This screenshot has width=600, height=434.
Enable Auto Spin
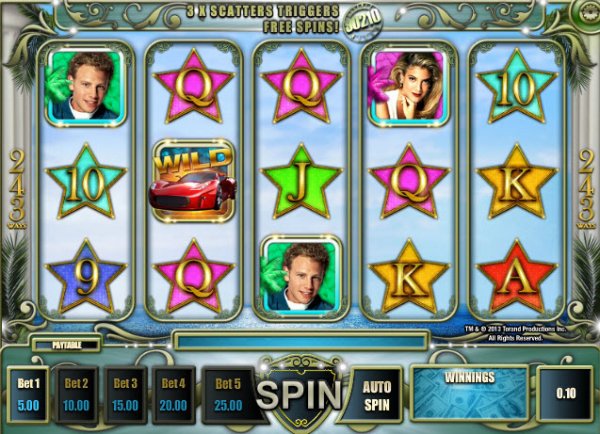(377, 395)
